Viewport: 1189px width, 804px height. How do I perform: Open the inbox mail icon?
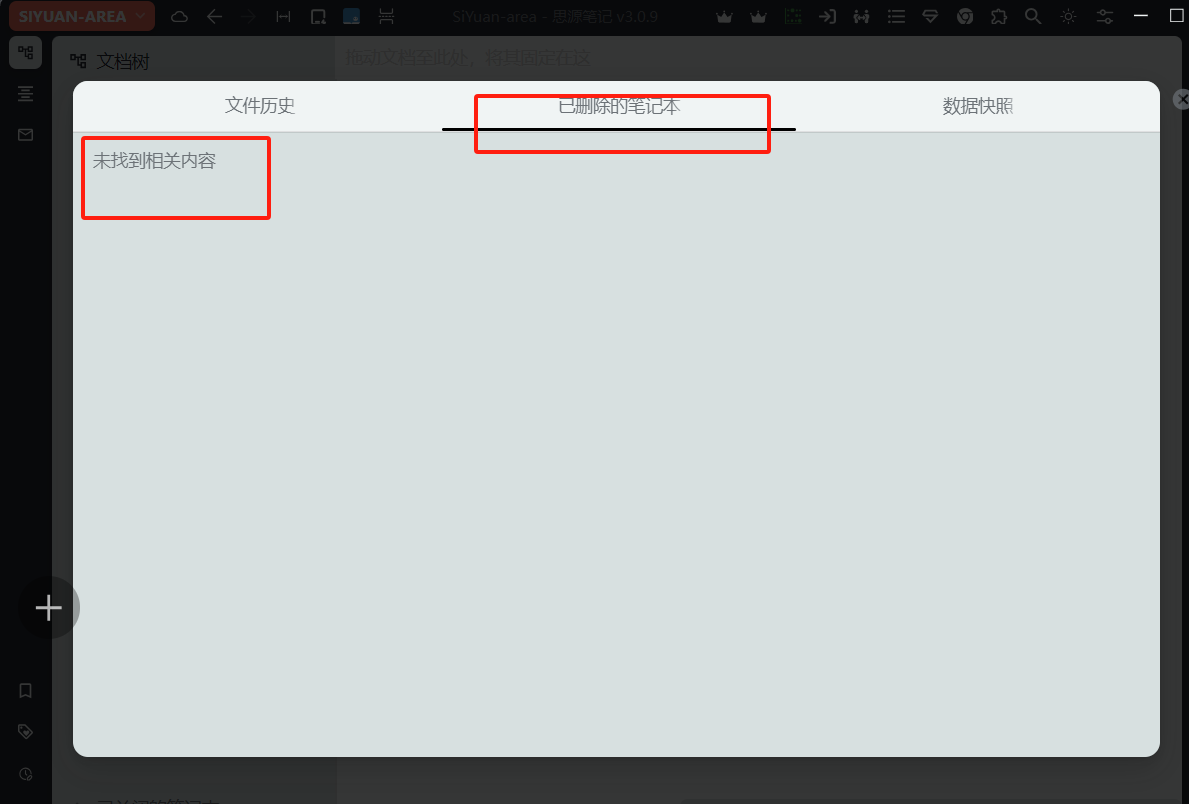pos(26,135)
